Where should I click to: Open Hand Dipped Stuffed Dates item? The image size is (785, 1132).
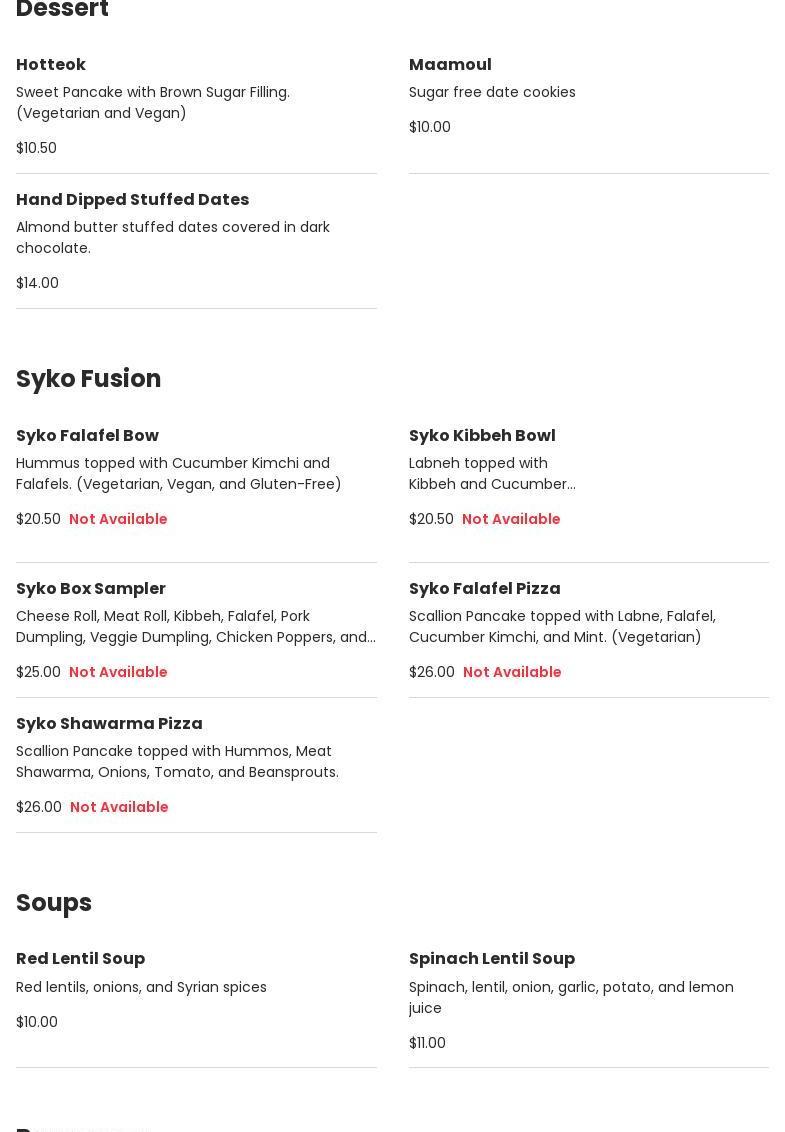(132, 199)
